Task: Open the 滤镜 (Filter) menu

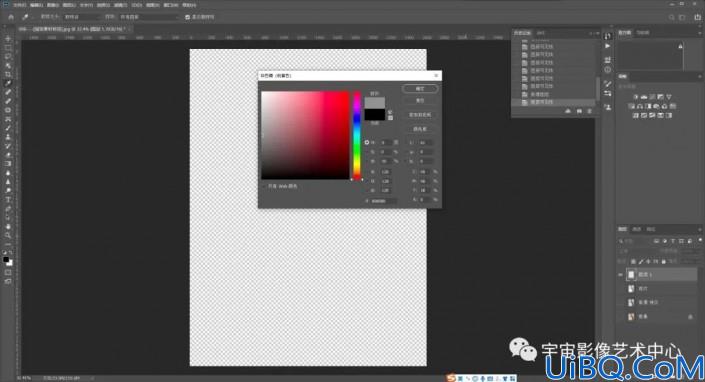Action: click(x=120, y=5)
